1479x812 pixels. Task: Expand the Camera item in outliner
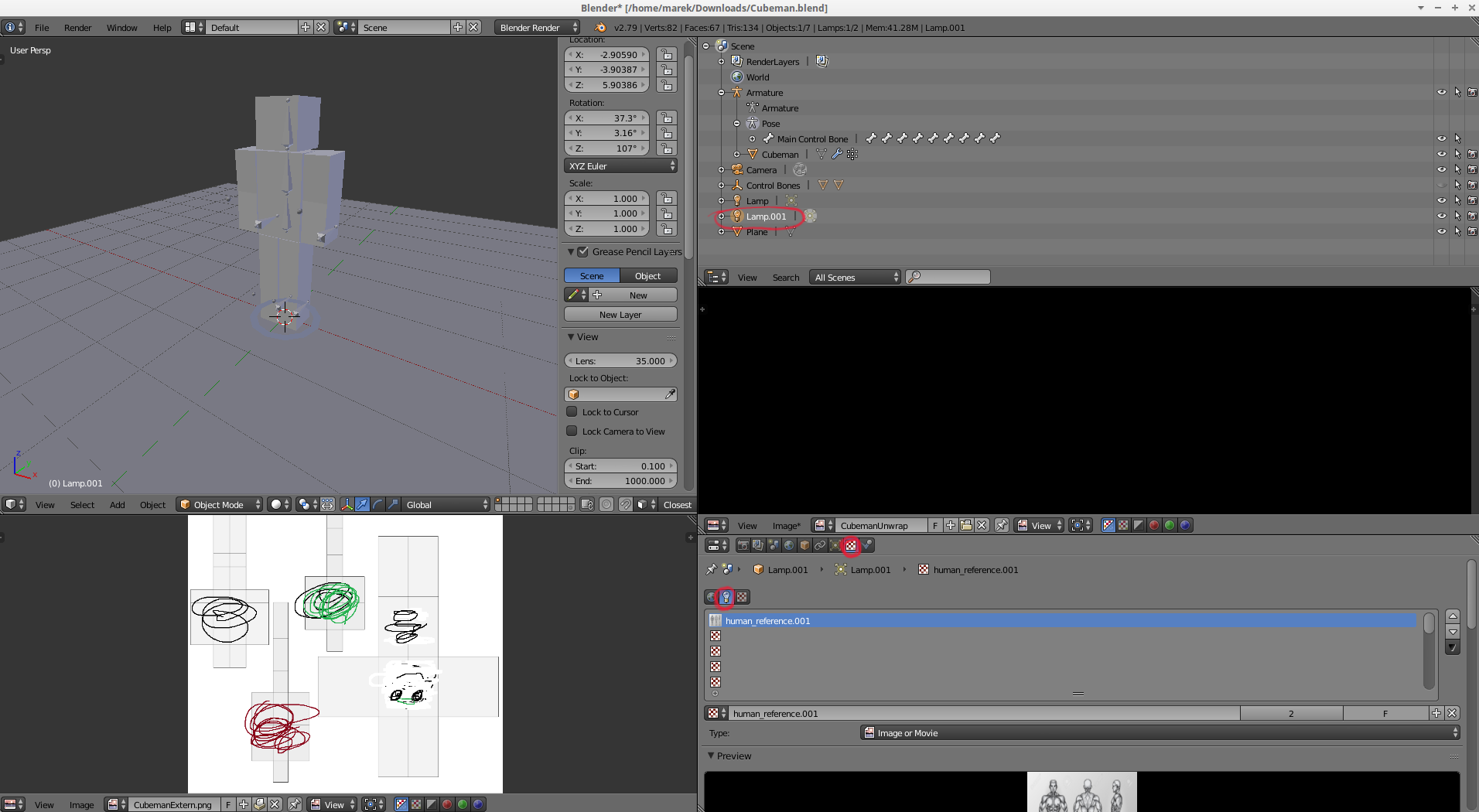coord(721,169)
